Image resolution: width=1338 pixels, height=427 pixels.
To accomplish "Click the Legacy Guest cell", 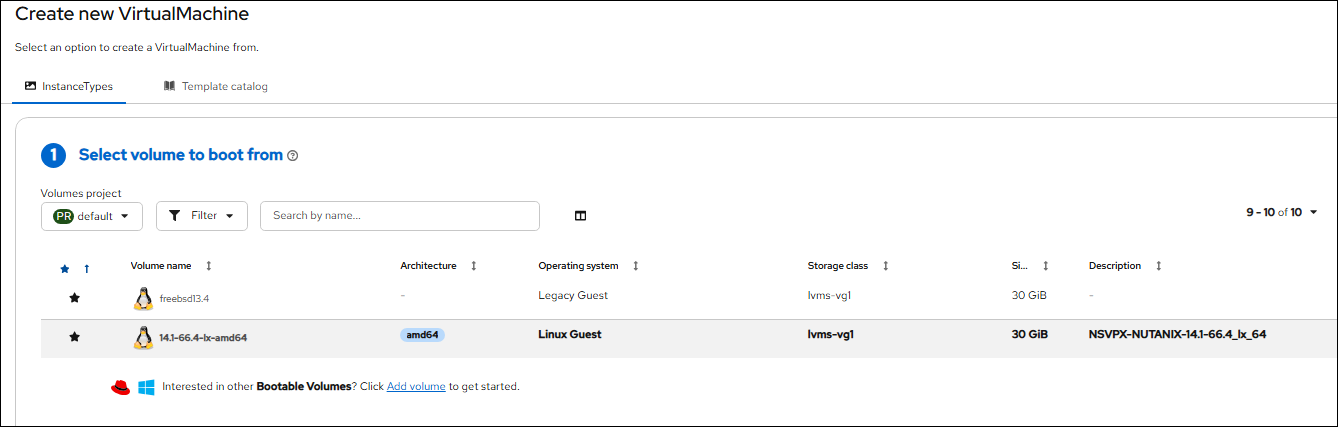I will point(573,296).
